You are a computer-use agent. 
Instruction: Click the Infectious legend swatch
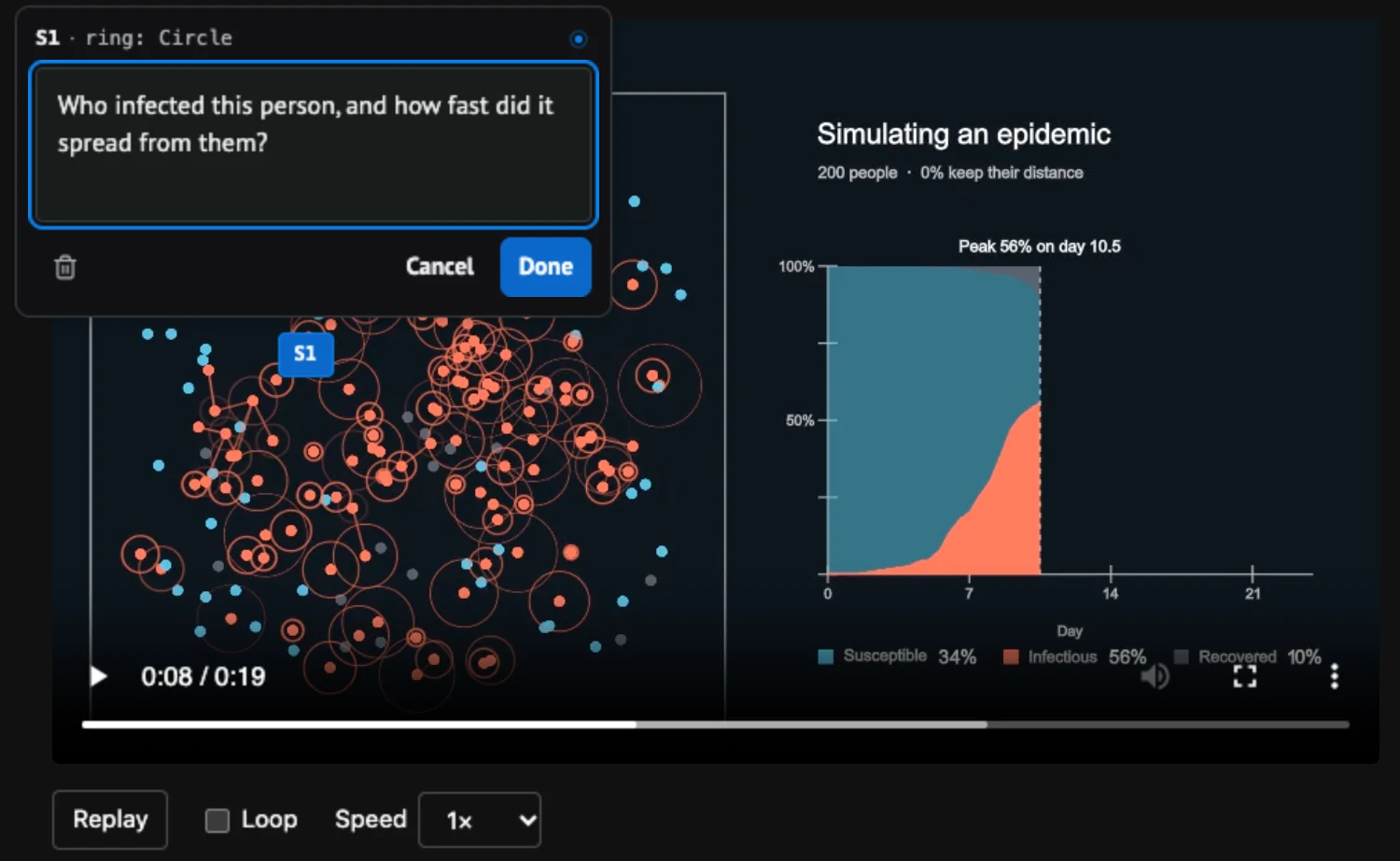click(x=1011, y=656)
